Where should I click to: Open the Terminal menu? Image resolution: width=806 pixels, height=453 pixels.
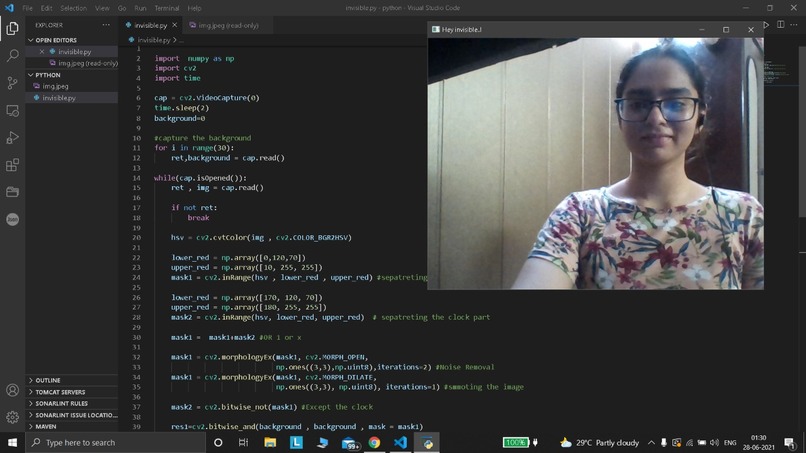tap(167, 8)
